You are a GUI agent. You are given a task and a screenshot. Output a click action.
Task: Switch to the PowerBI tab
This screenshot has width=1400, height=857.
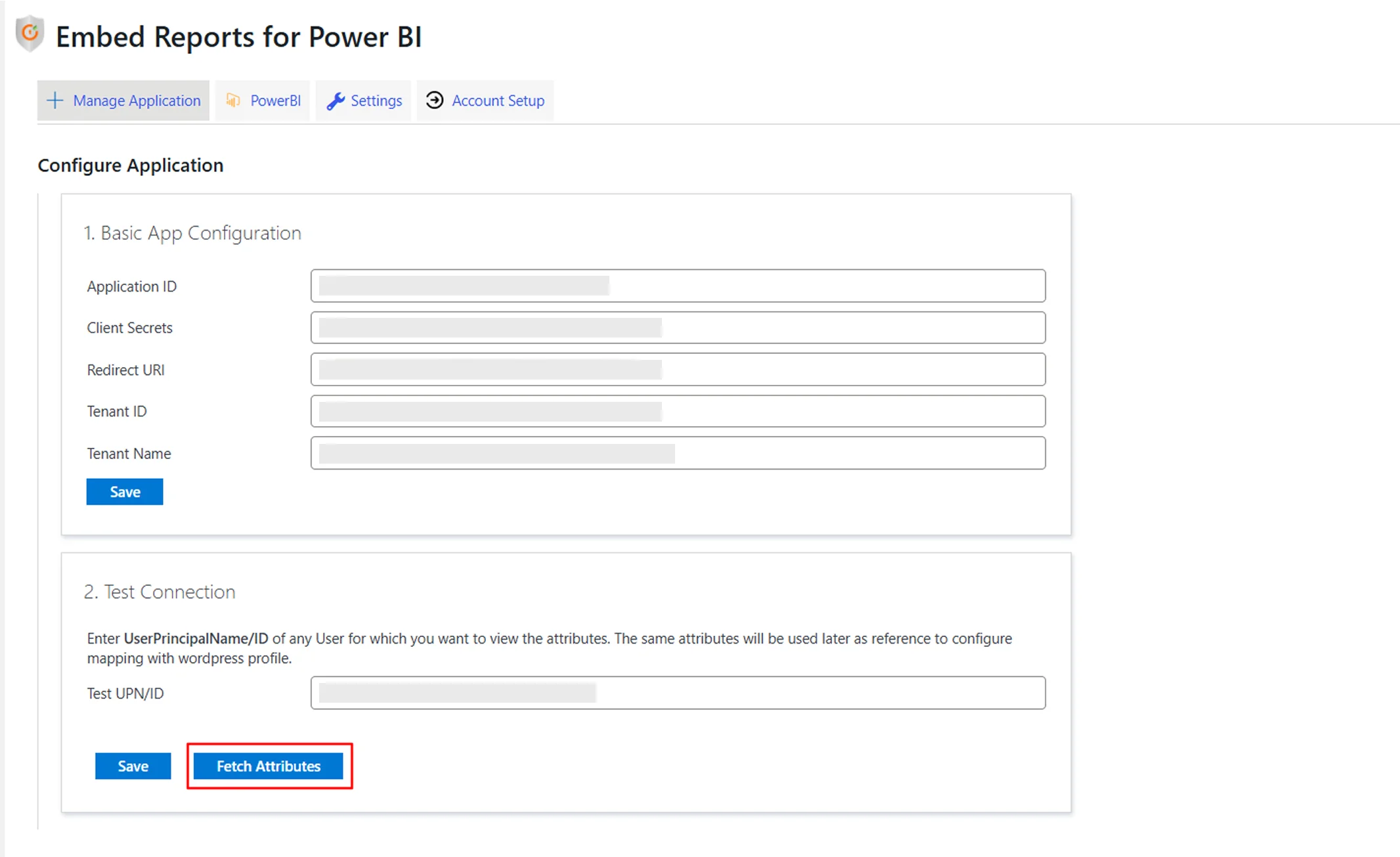pyautogui.click(x=263, y=100)
